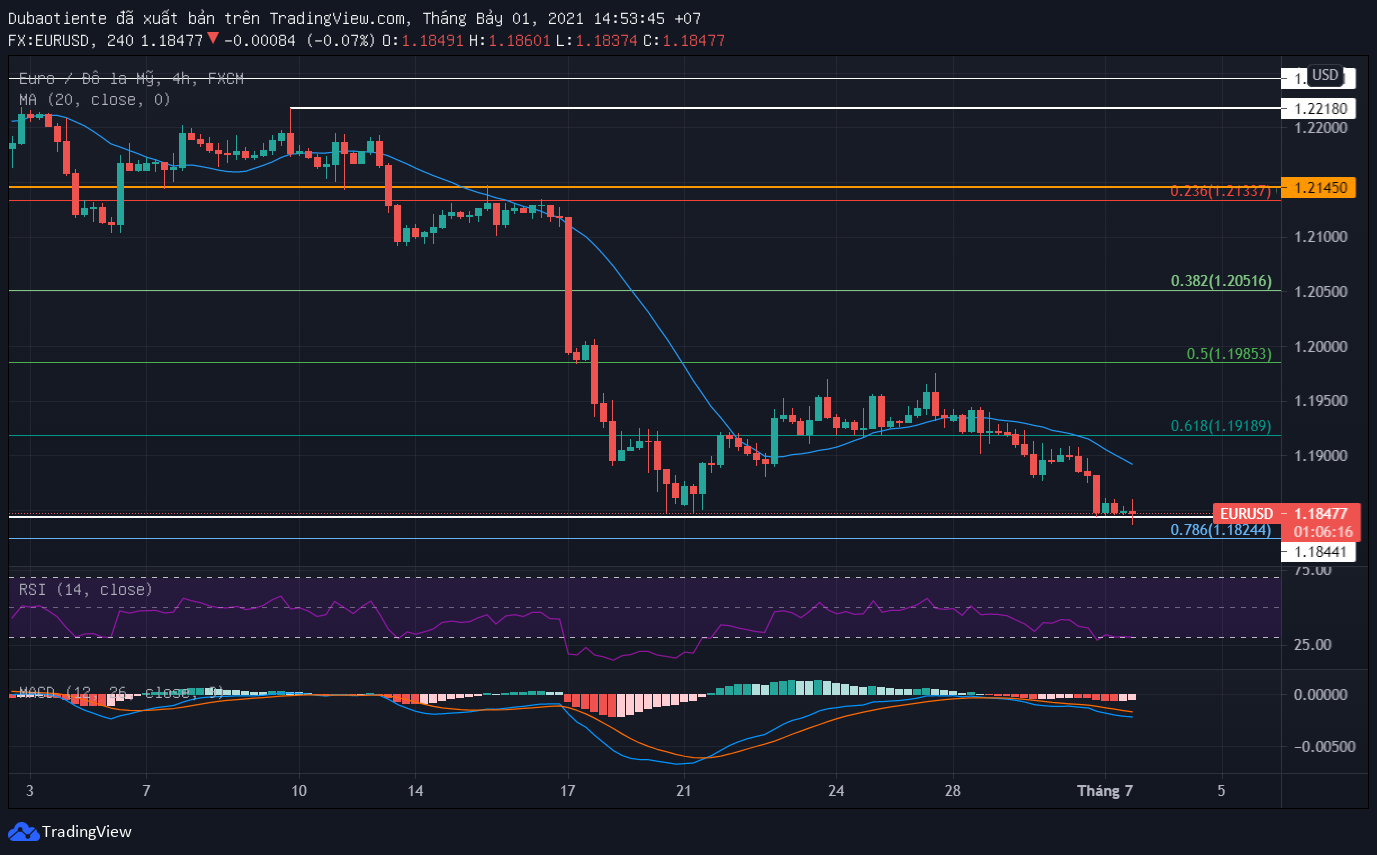This screenshot has width=1377, height=855.
Task: Click the 01:06:16 candle countdown timer
Action: [x=1321, y=532]
